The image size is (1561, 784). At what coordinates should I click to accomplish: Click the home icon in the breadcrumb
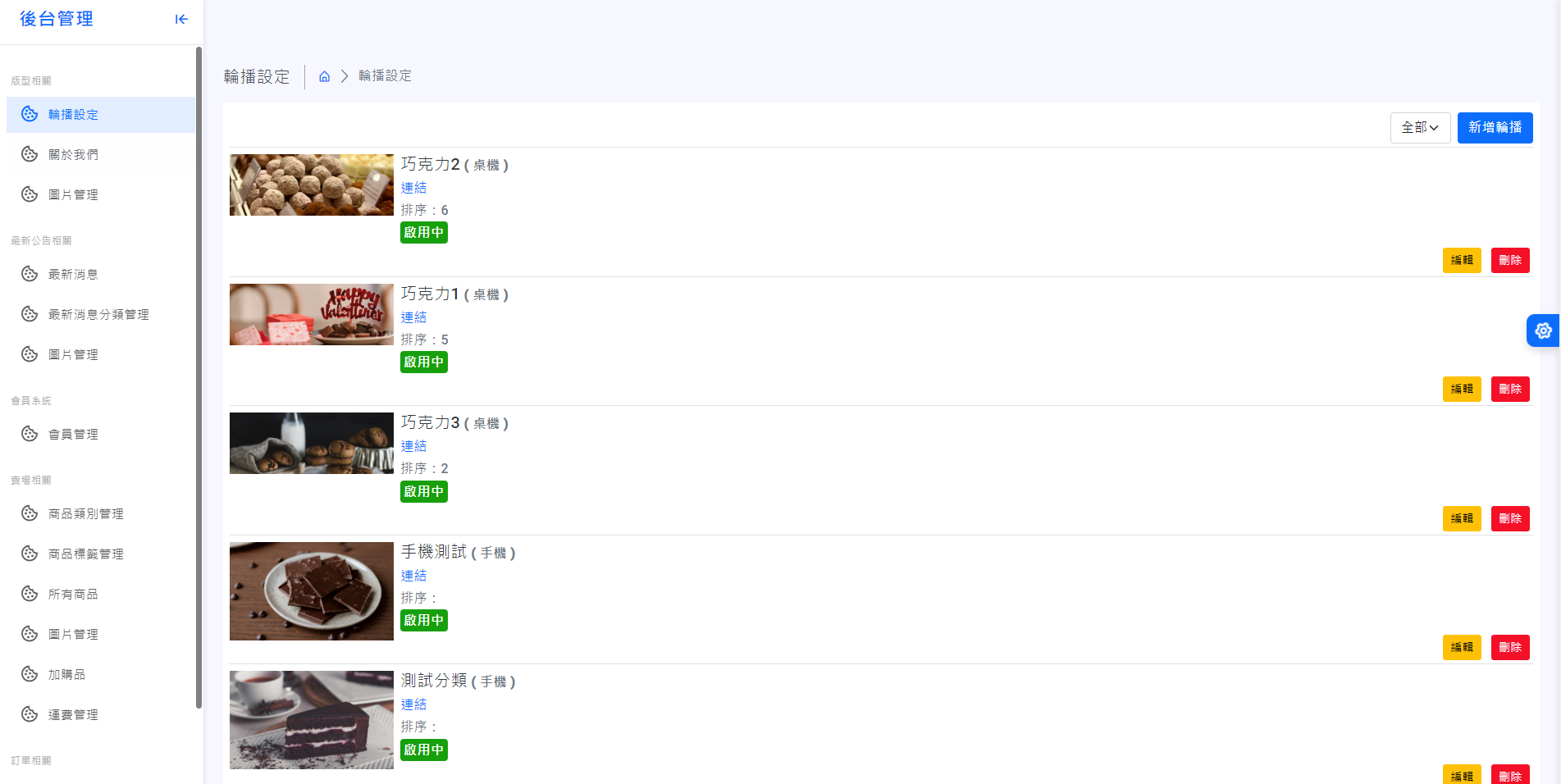(324, 75)
